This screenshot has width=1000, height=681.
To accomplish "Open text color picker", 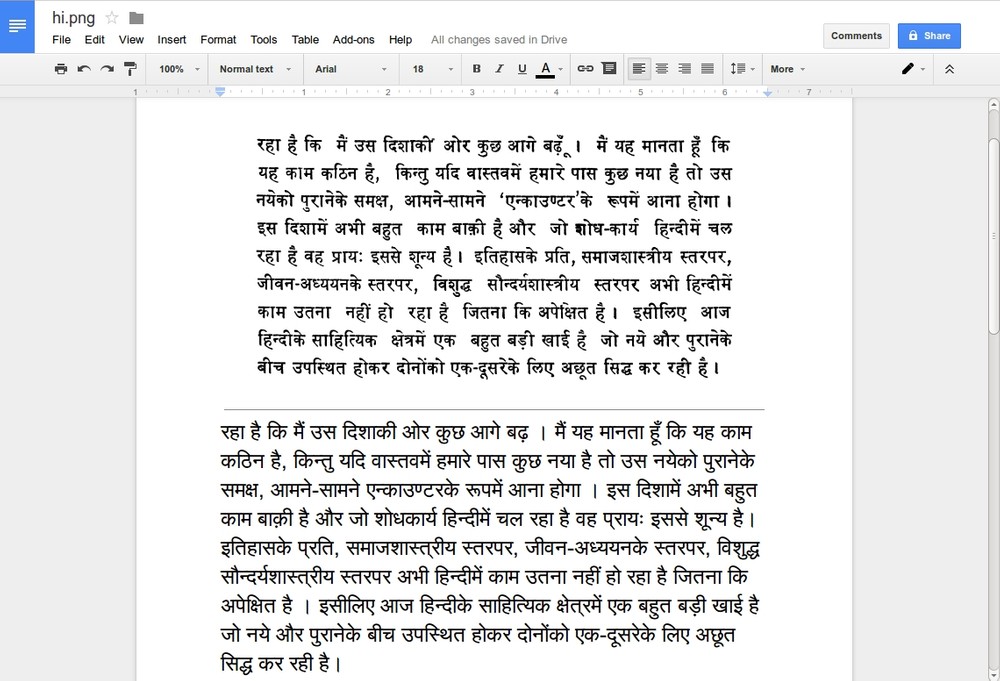I will [546, 69].
